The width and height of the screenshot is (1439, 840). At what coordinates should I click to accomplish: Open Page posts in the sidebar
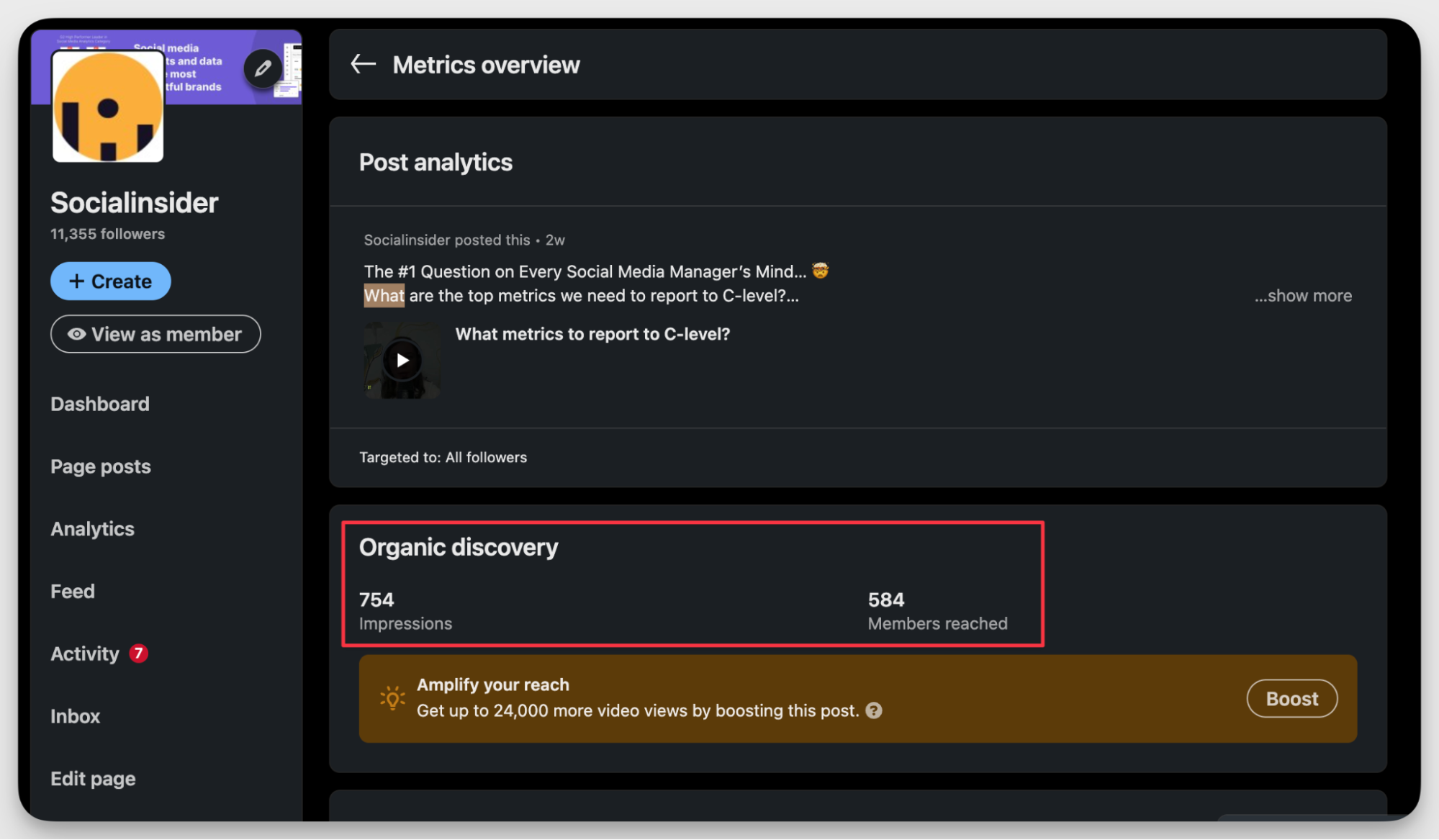(x=101, y=466)
